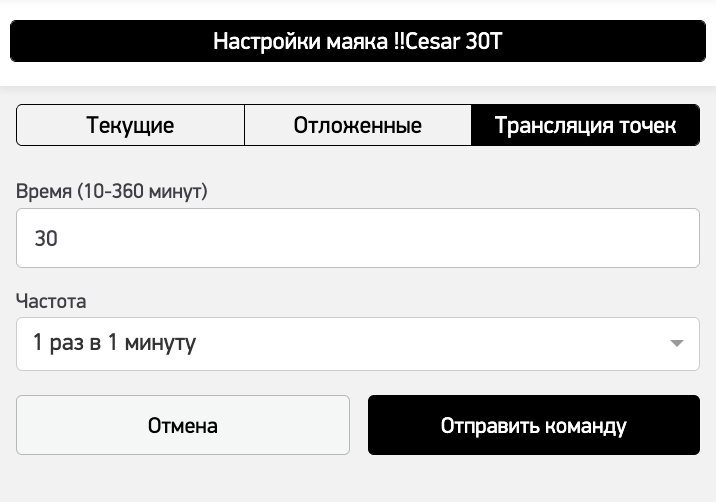The height and width of the screenshot is (502, 716).
Task: Cancel the beacon settings dialog
Action: (183, 425)
